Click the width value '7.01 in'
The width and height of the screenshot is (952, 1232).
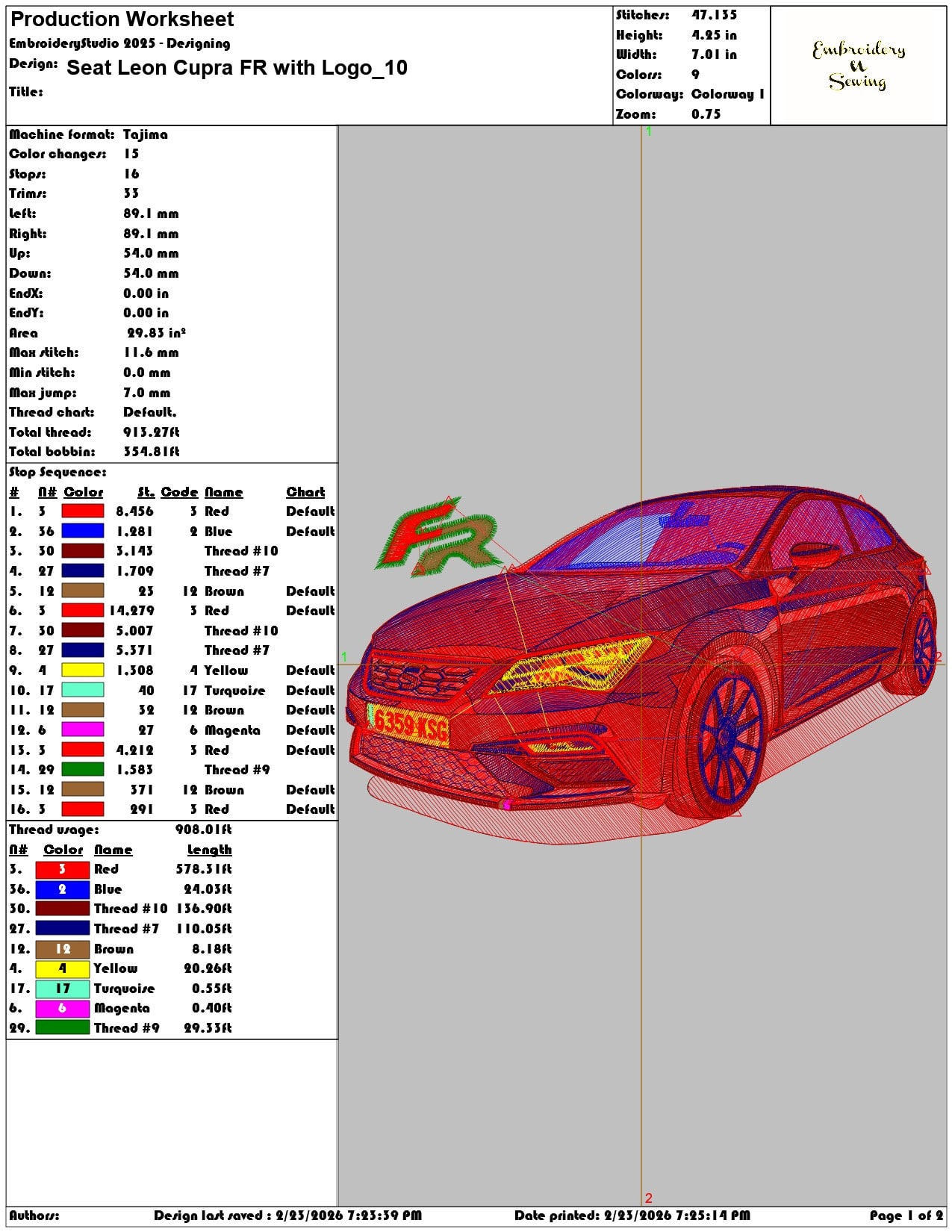coord(714,55)
